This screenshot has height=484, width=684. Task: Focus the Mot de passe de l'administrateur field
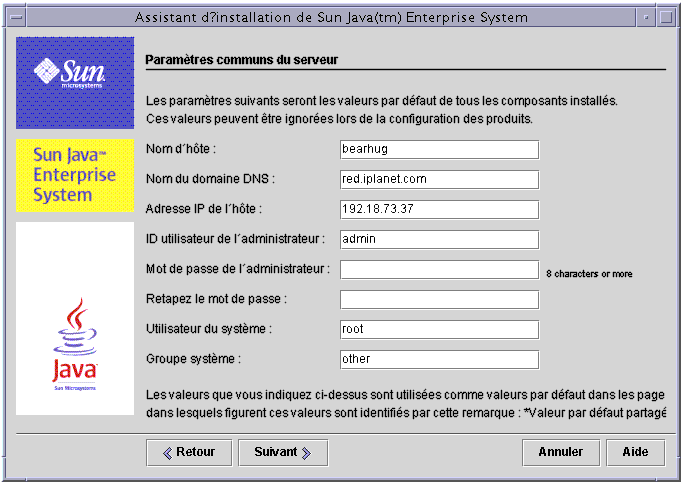(x=439, y=269)
